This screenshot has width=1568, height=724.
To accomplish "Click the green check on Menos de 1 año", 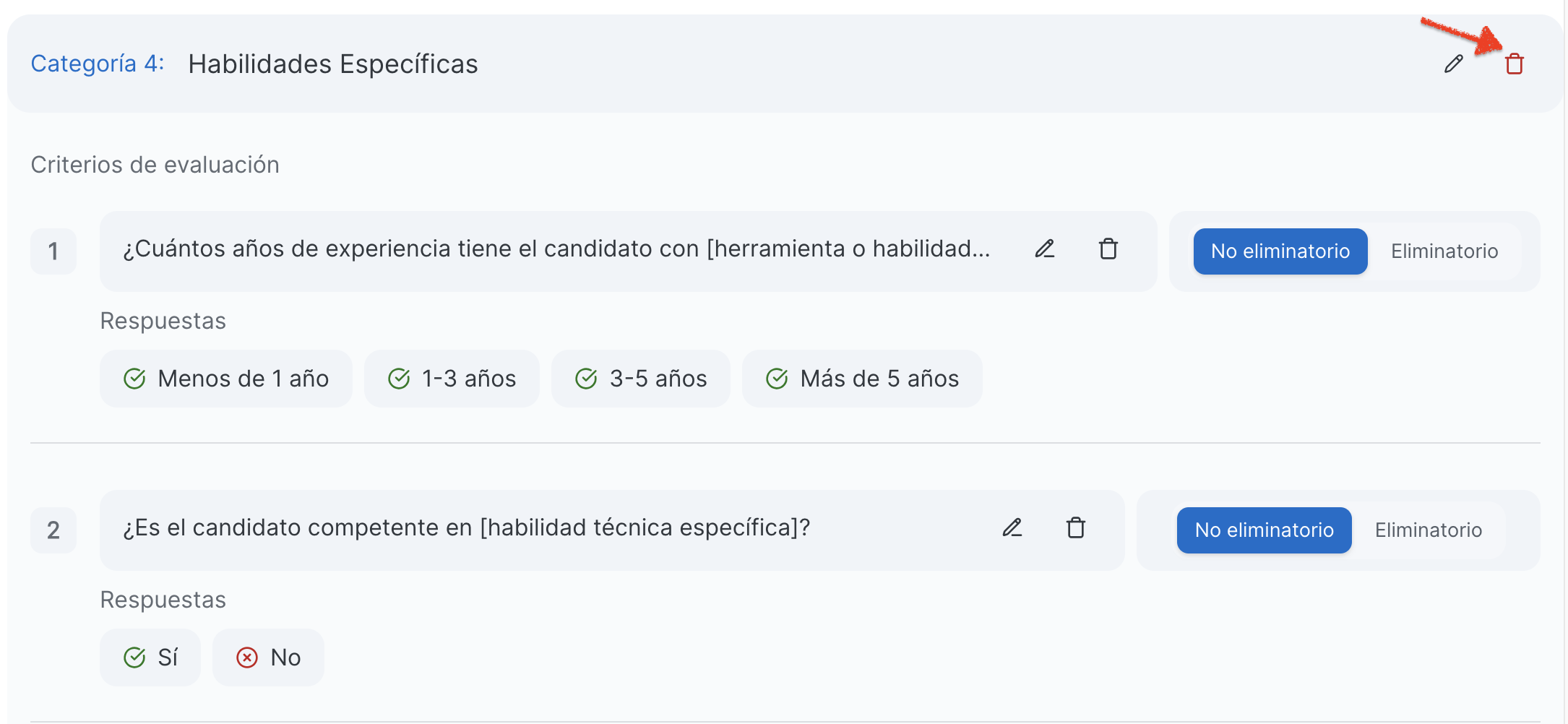I will (134, 379).
